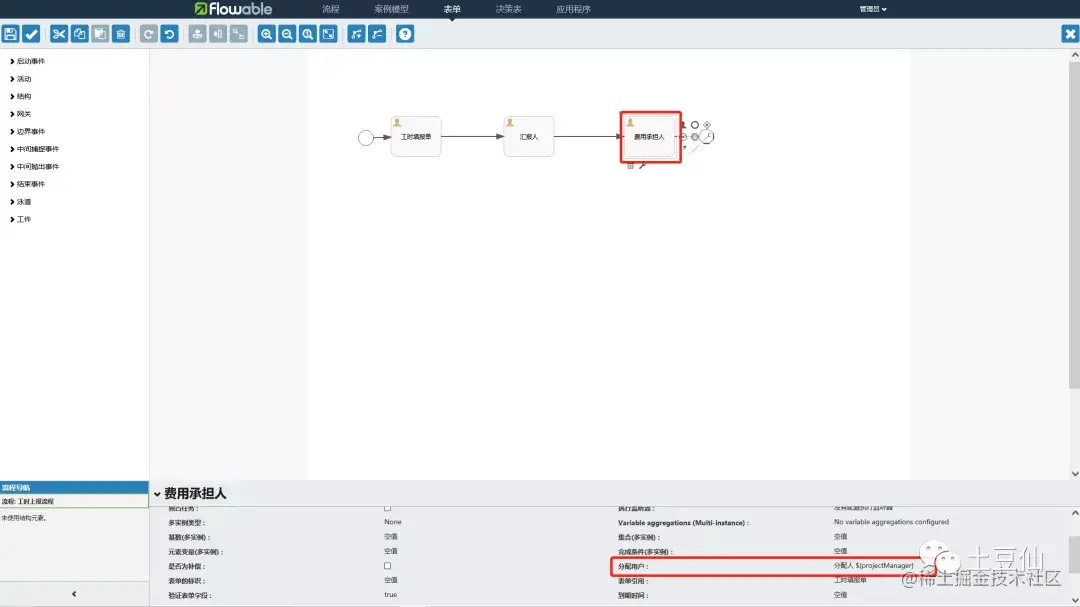Click the delete trash icon below 费用承担人 task
This screenshot has width=1080, height=607.
(630, 166)
